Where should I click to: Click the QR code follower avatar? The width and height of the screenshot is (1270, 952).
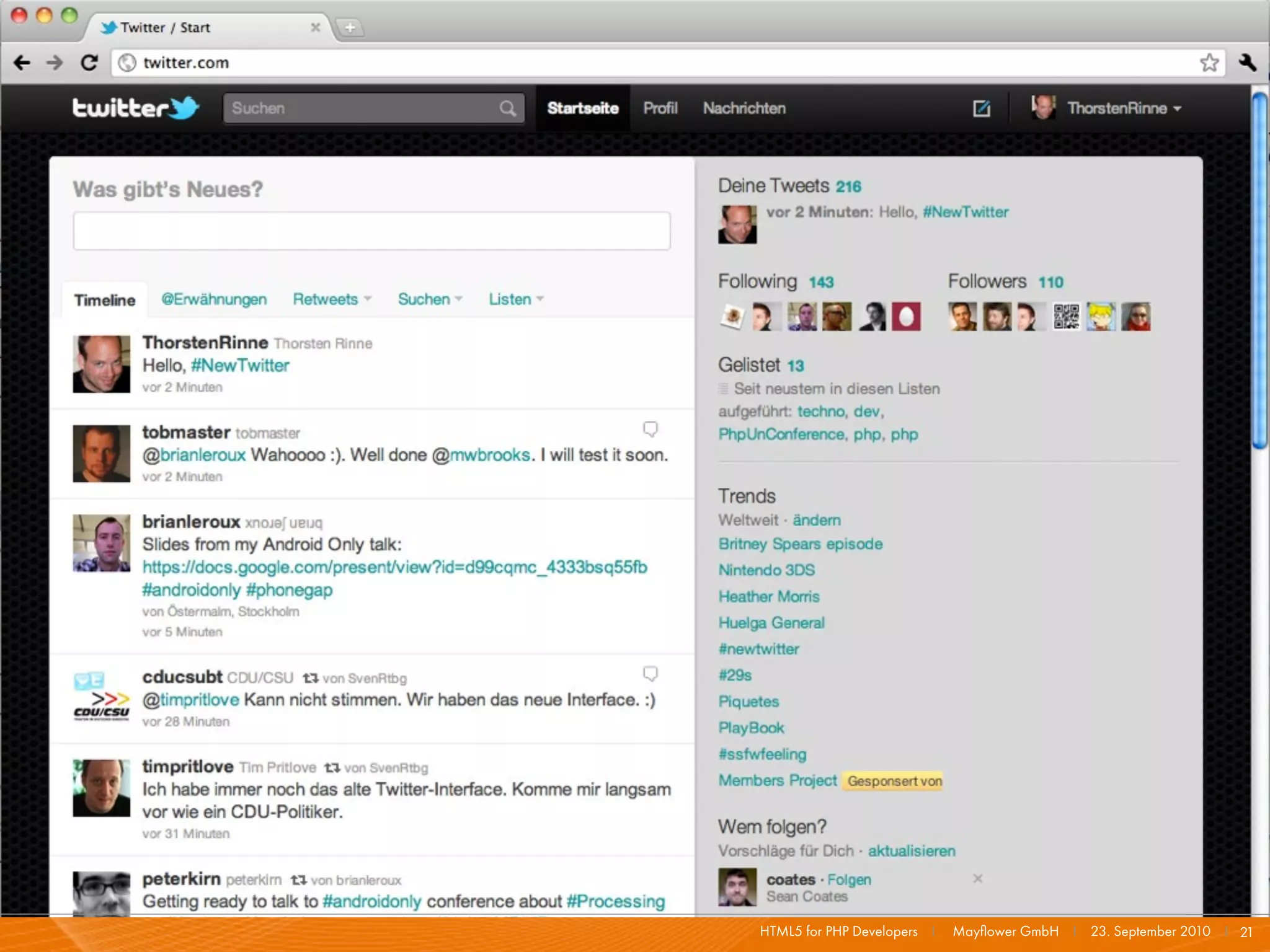(x=1066, y=317)
